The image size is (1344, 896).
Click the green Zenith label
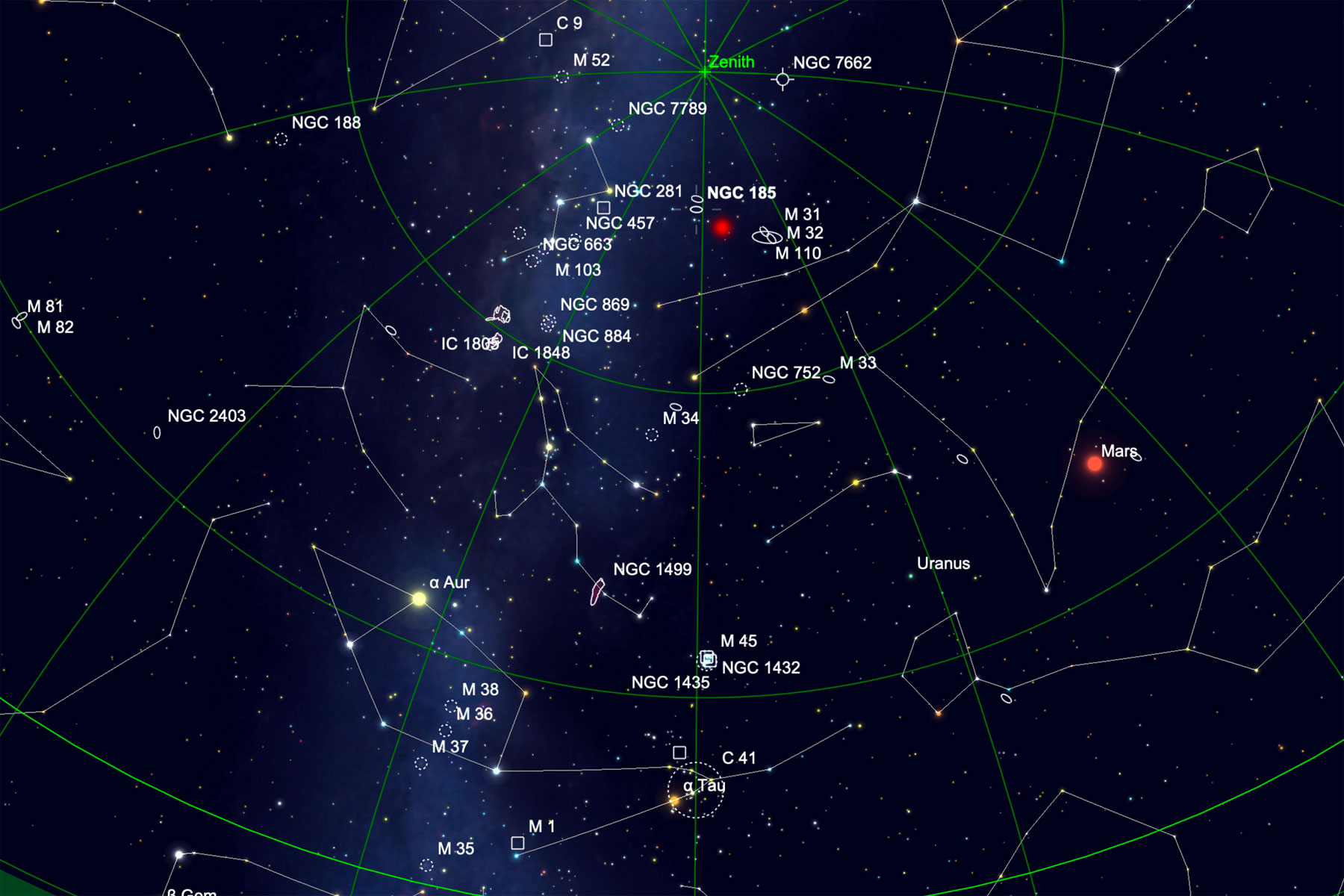(x=732, y=62)
